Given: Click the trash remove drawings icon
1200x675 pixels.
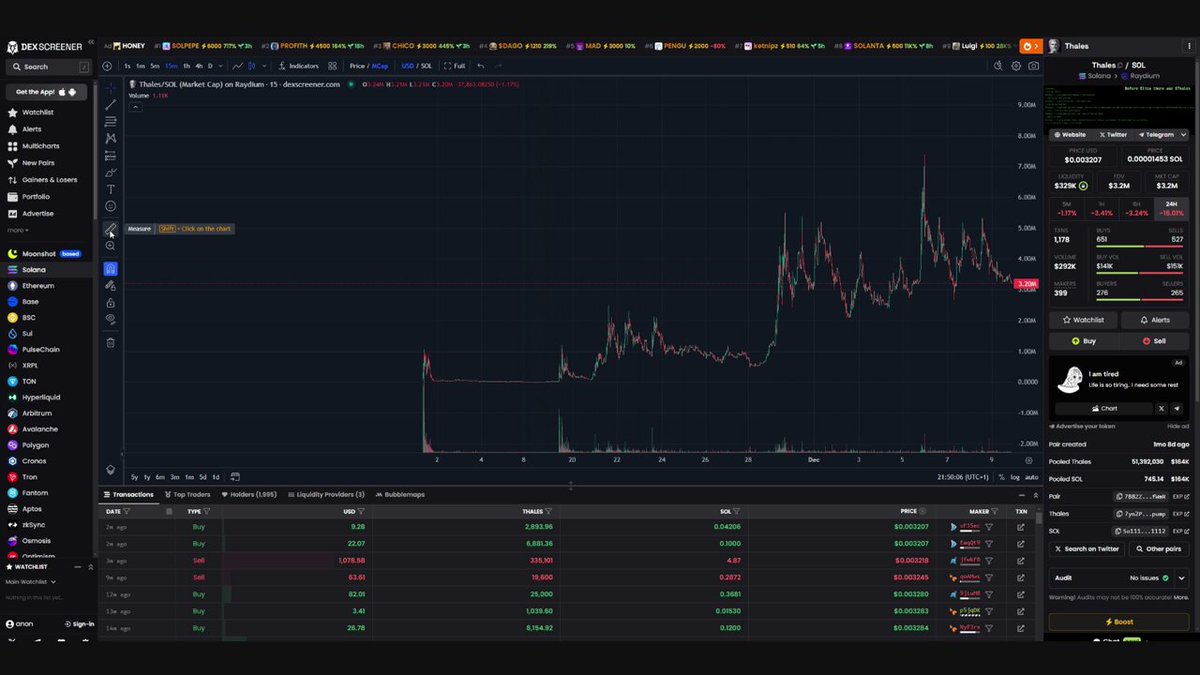Looking at the screenshot, I should (111, 342).
